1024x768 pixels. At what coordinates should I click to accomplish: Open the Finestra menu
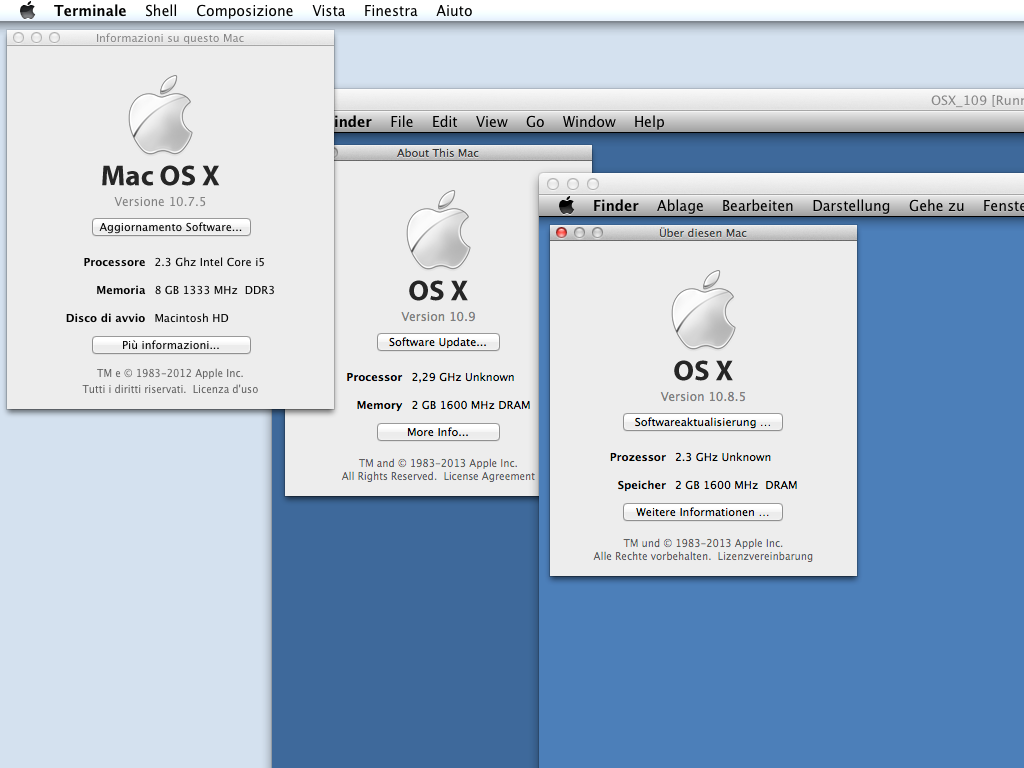pos(390,11)
